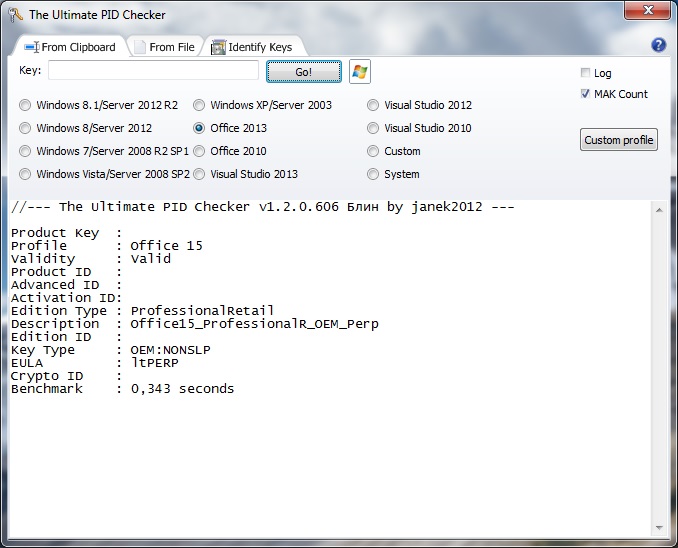Switch to From File tab
This screenshot has height=548, width=678.
coord(164,47)
